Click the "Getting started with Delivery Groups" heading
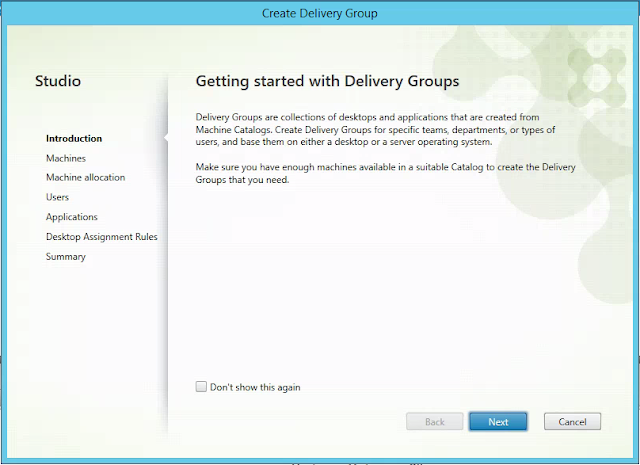Image resolution: width=640 pixels, height=465 pixels. point(327,81)
